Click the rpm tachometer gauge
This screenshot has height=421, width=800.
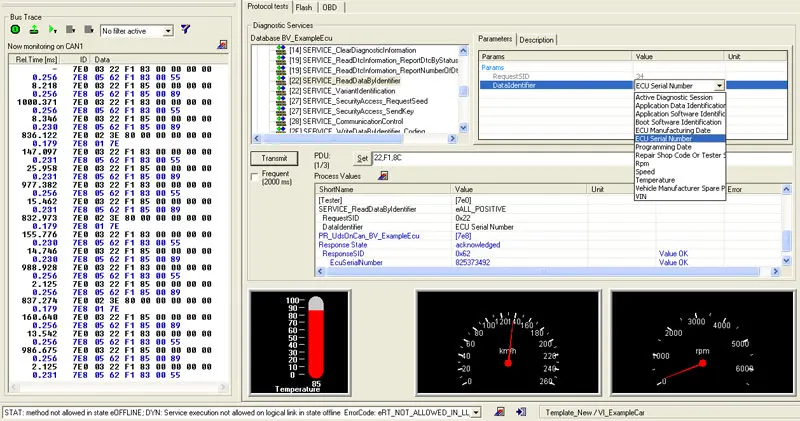[x=702, y=342]
